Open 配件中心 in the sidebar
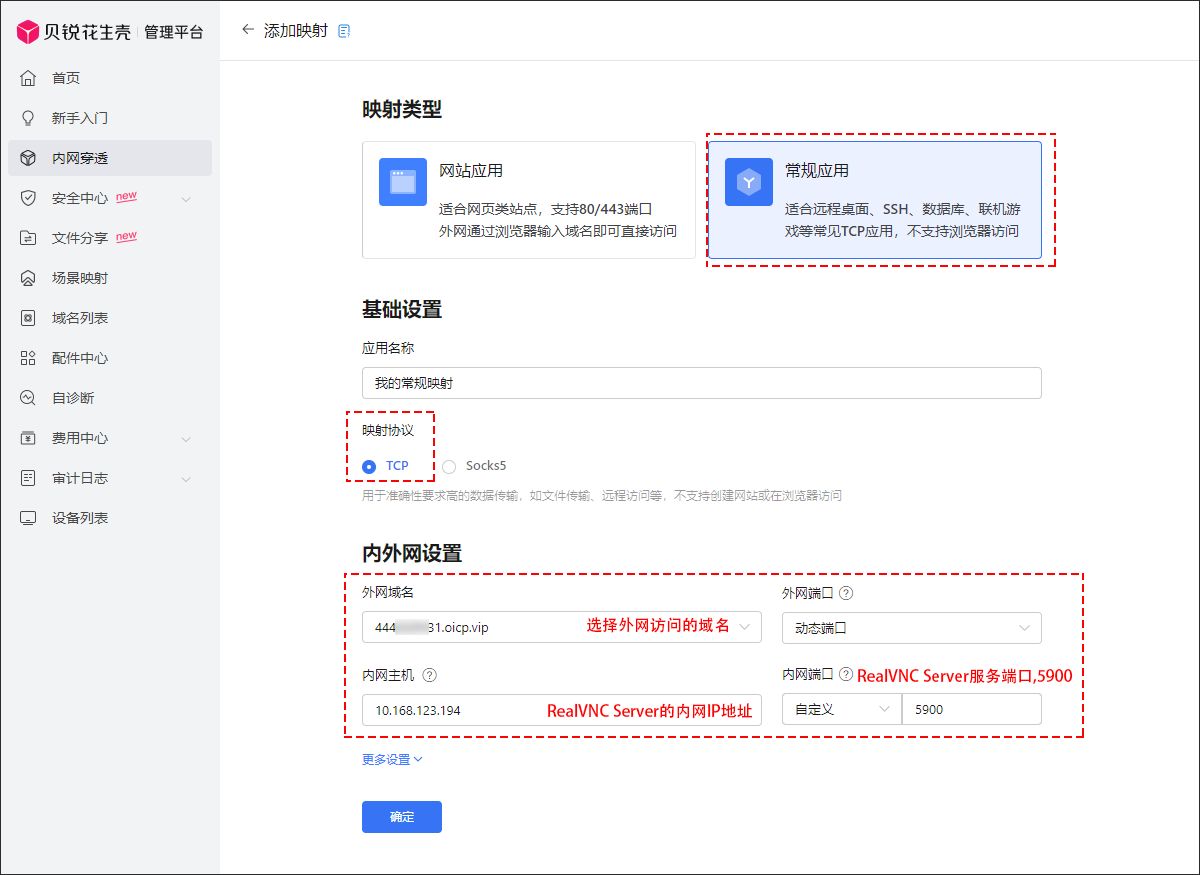This screenshot has height=875, width=1200. (x=110, y=358)
